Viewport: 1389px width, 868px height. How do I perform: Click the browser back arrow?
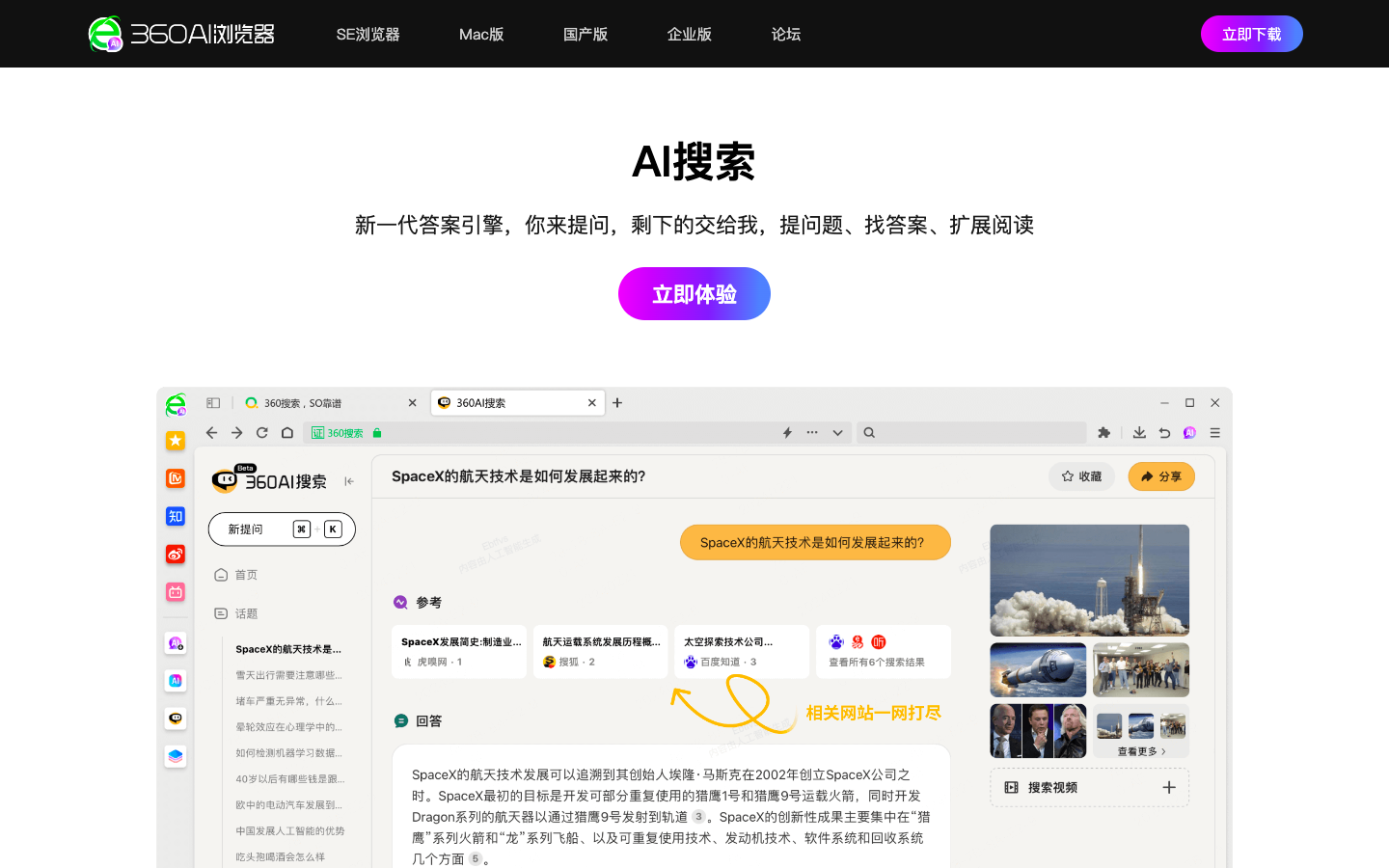coord(212,433)
